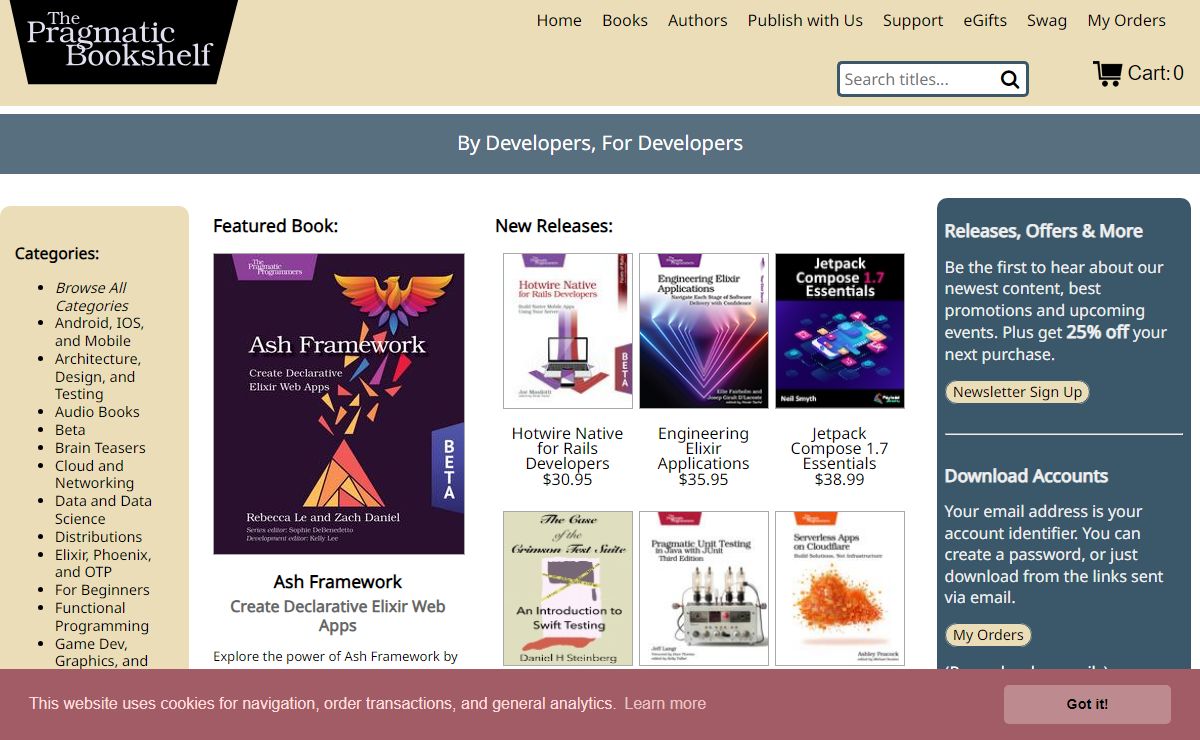Screen dimensions: 1200x740
Task: Open the Brain Teasers category
Action: (100, 448)
